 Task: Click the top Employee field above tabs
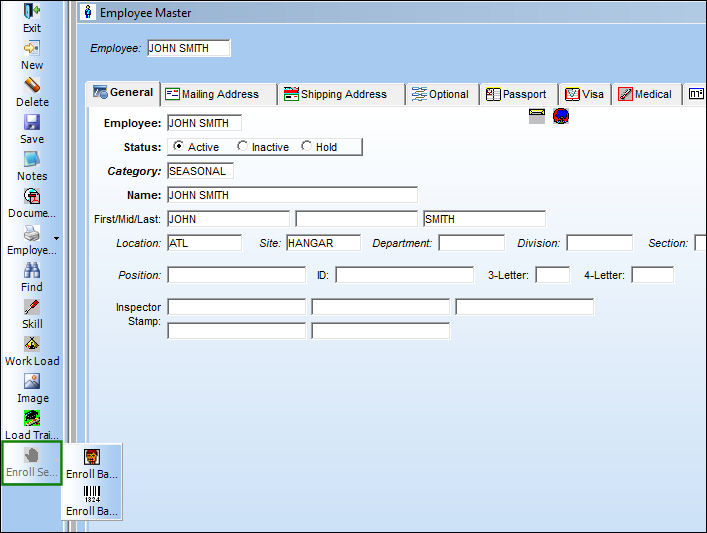point(189,48)
